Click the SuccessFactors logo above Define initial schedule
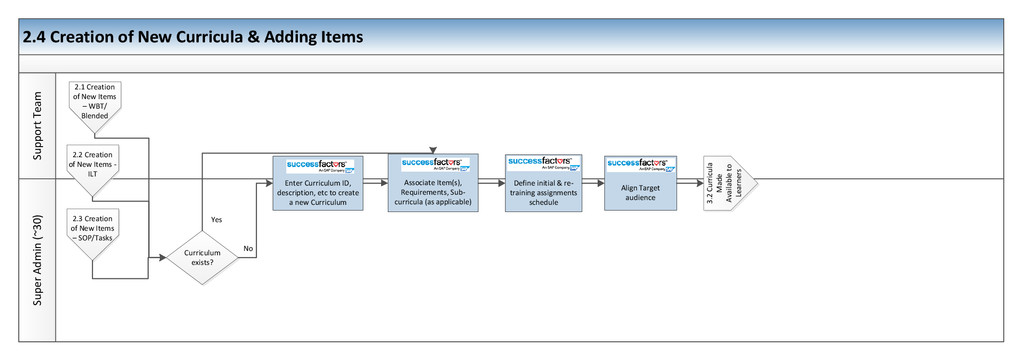Viewport: 1024px width, 362px height. [x=543, y=162]
